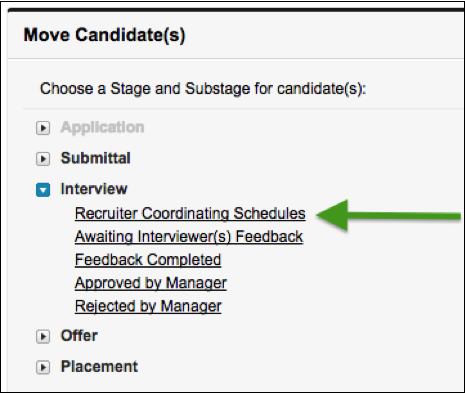Expand the Application stage arrow
Image resolution: width=465 pixels, height=393 pixels.
pyautogui.click(x=43, y=128)
